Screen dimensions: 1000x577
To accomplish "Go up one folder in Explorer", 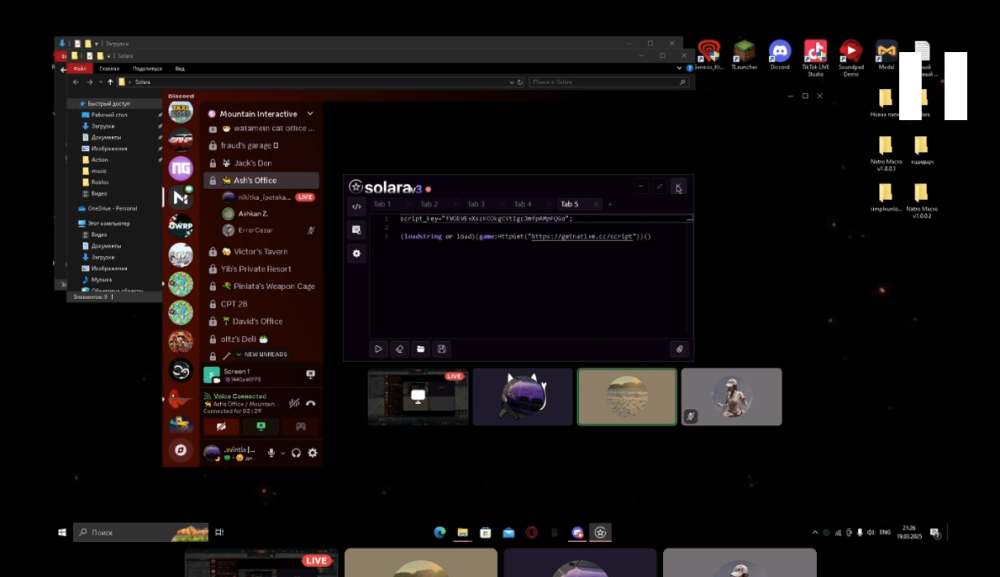I will click(x=110, y=82).
